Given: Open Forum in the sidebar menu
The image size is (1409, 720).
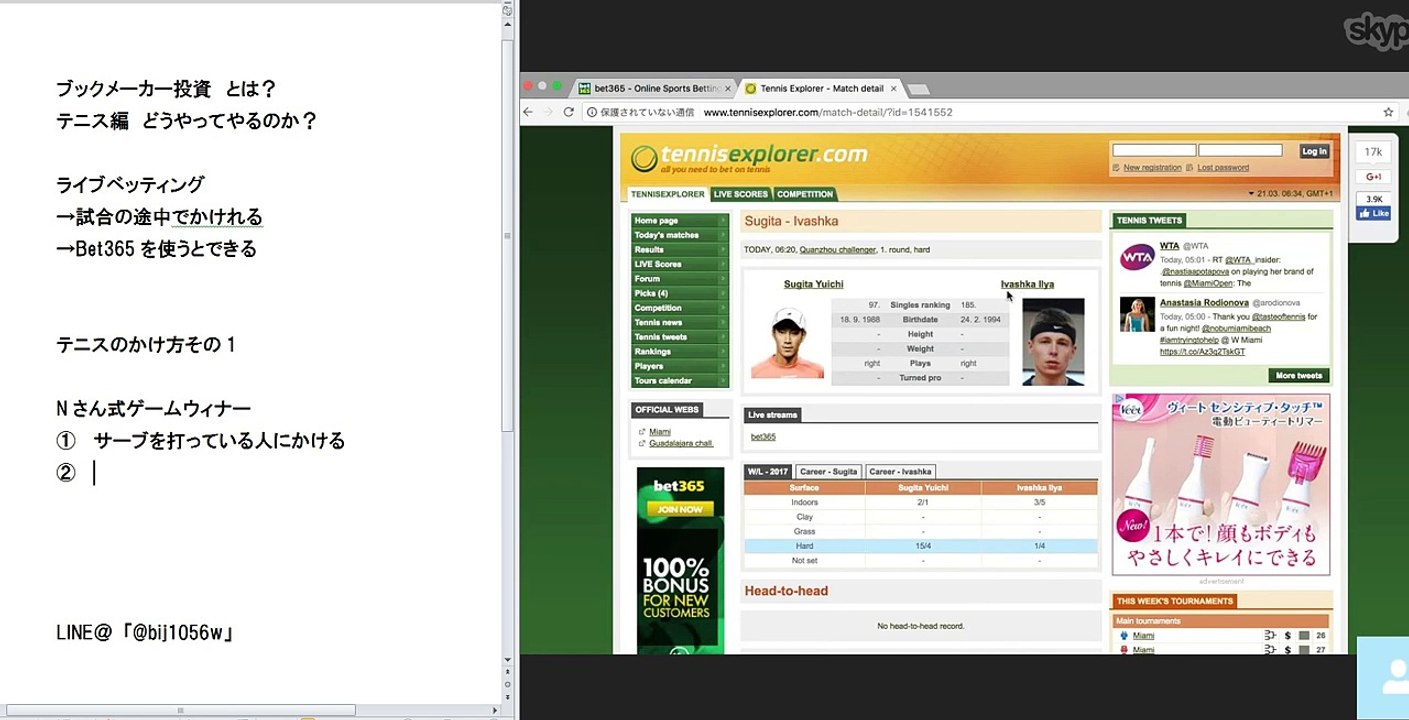Looking at the screenshot, I should [x=679, y=279].
